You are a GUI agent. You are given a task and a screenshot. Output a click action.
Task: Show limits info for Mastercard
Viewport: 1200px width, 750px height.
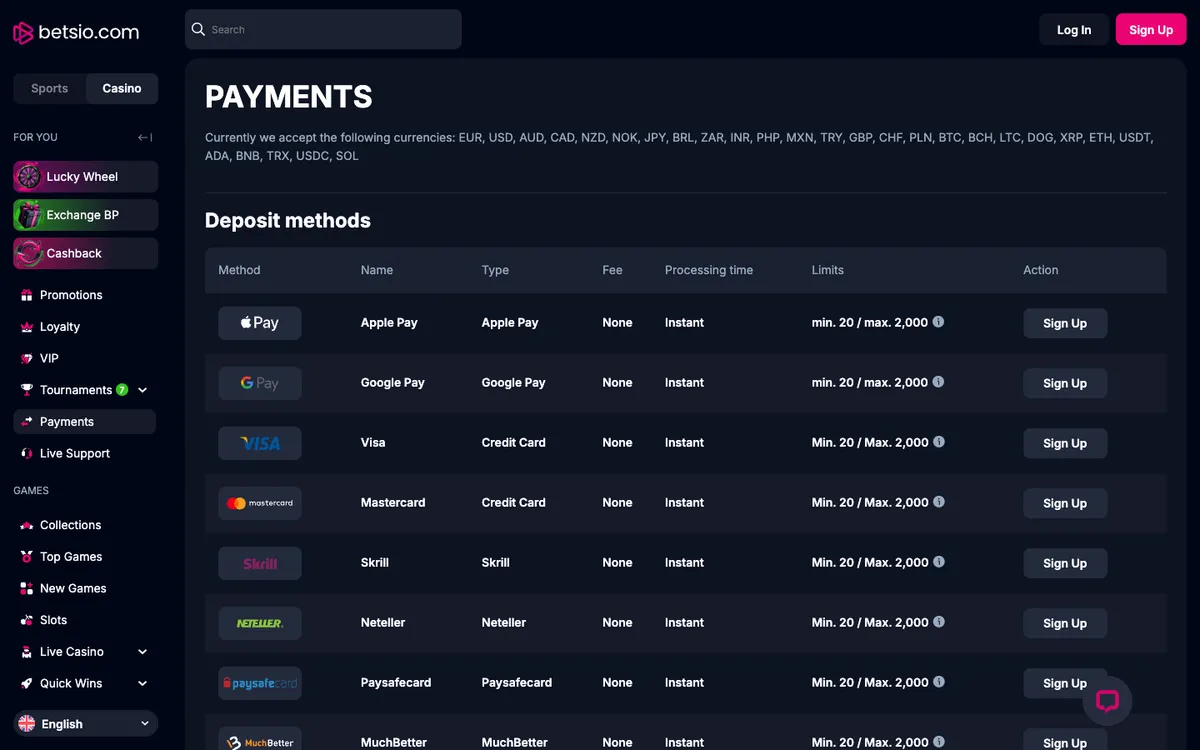click(x=938, y=502)
